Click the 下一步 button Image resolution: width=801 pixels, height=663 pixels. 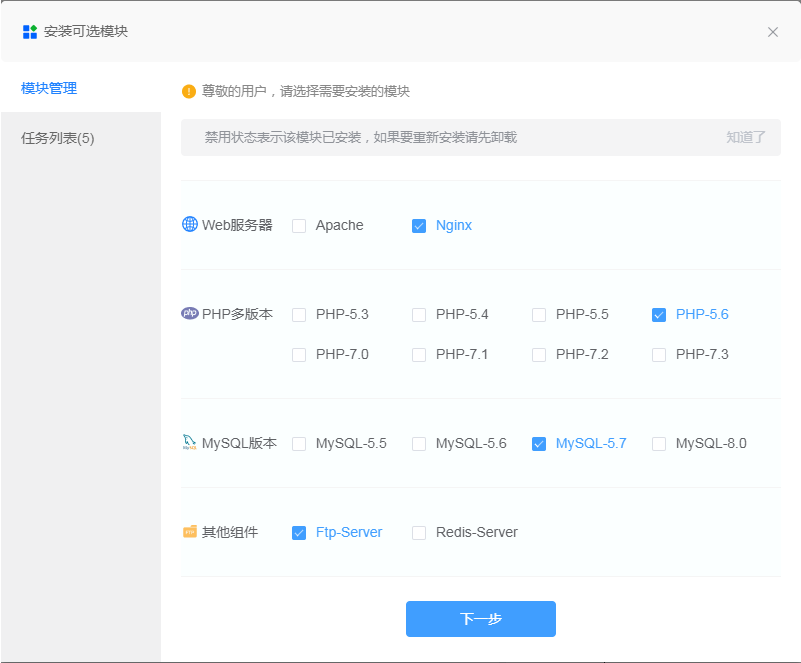480,619
